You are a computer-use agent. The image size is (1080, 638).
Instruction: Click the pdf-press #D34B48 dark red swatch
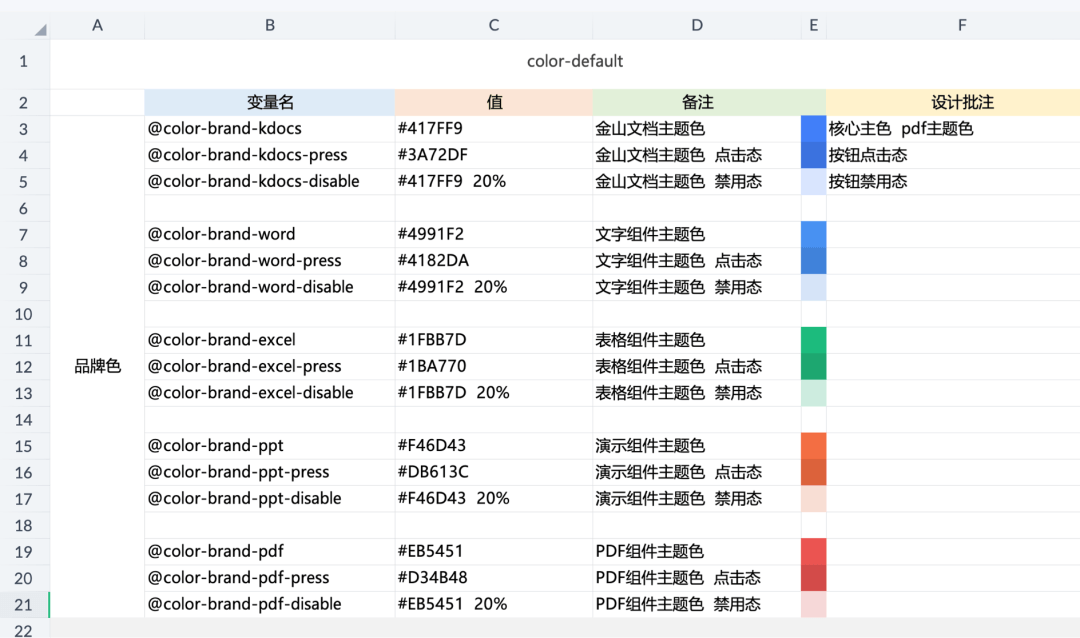(x=813, y=578)
